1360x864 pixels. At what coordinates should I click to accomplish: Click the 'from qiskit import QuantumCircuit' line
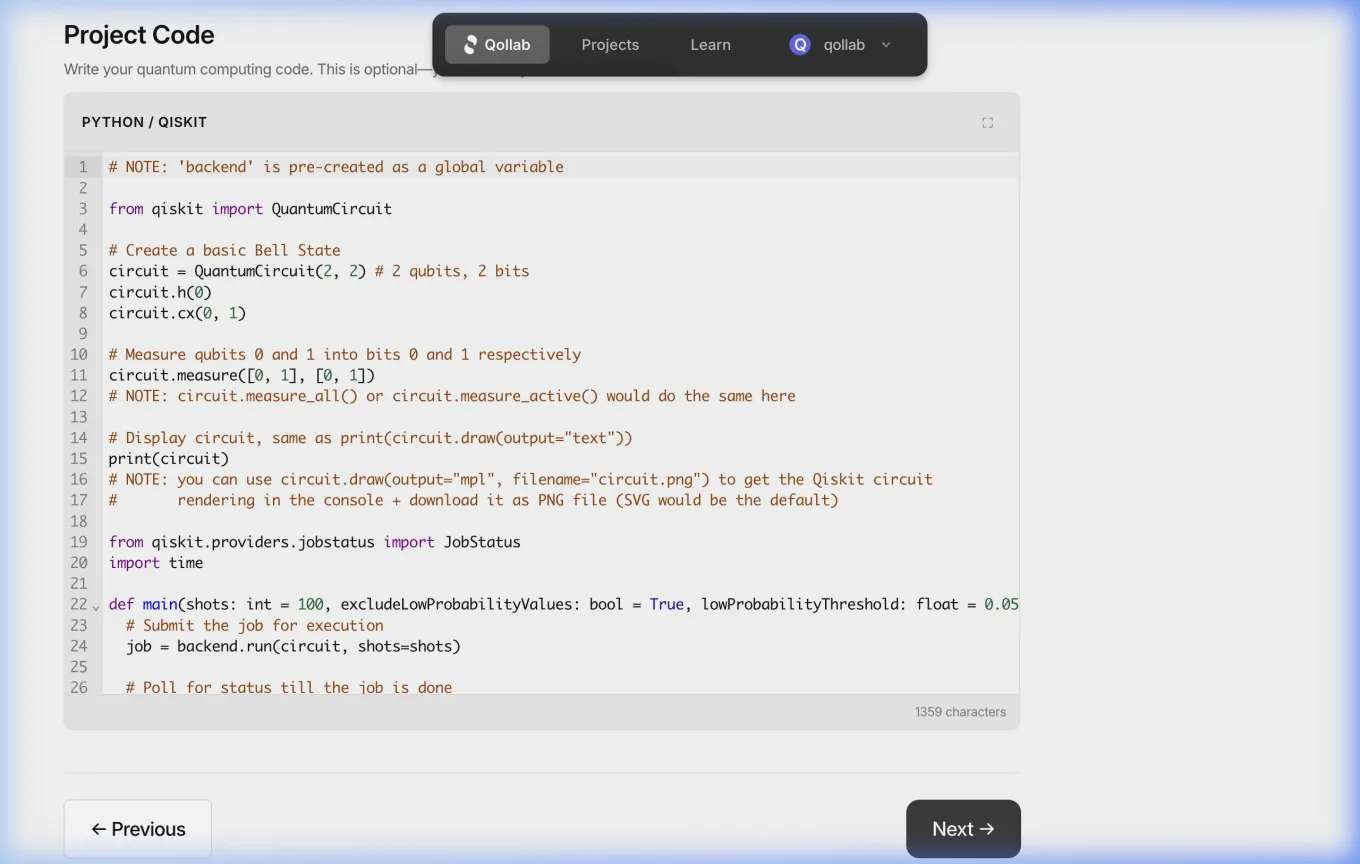pyautogui.click(x=250, y=209)
